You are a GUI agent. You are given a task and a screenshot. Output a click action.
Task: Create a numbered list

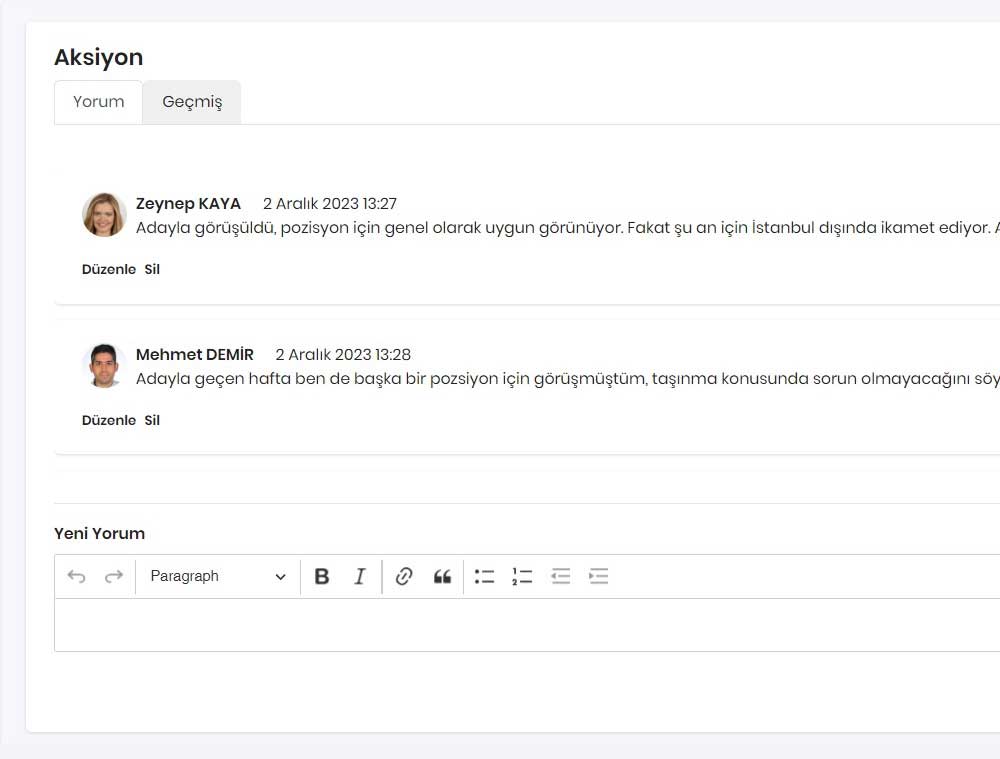522,577
